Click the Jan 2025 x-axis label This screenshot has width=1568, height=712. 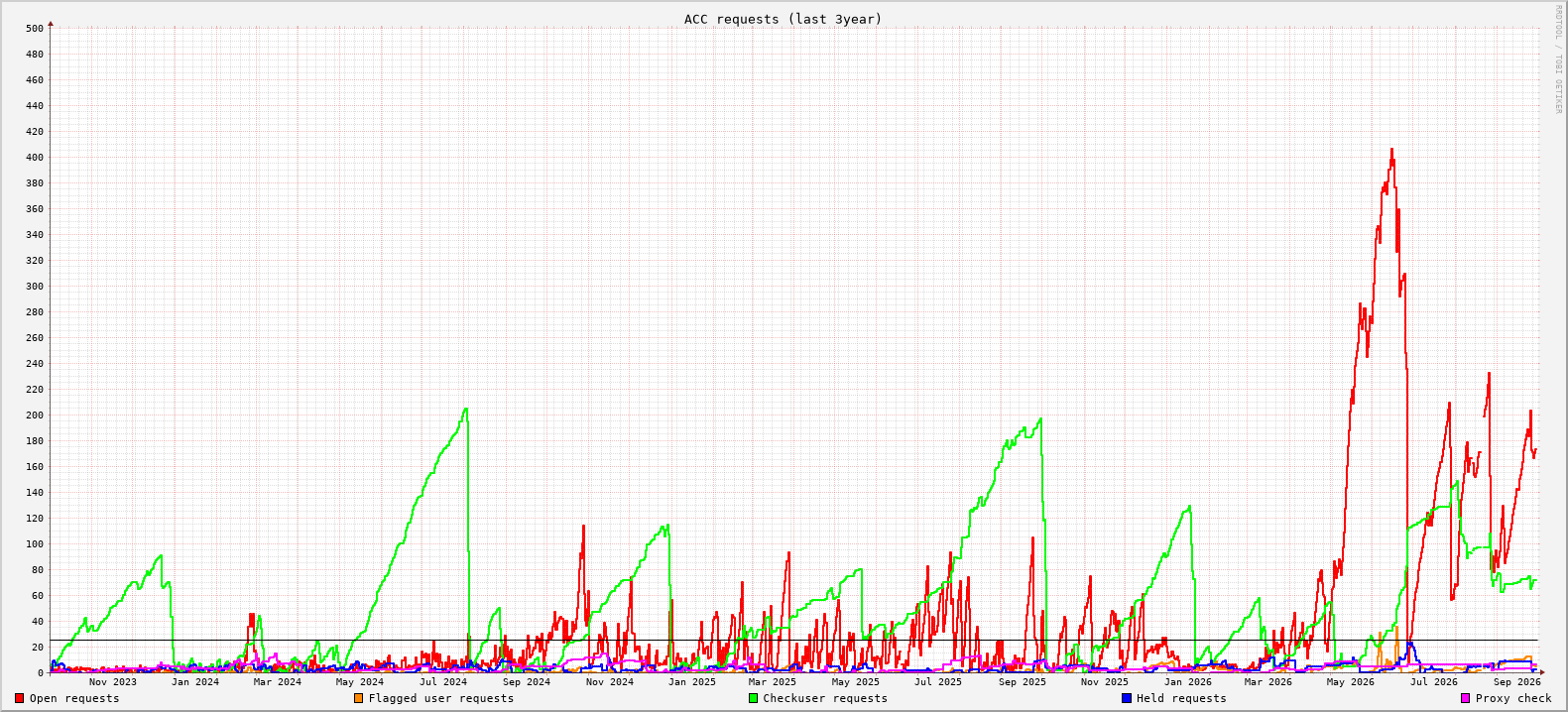[x=692, y=682]
